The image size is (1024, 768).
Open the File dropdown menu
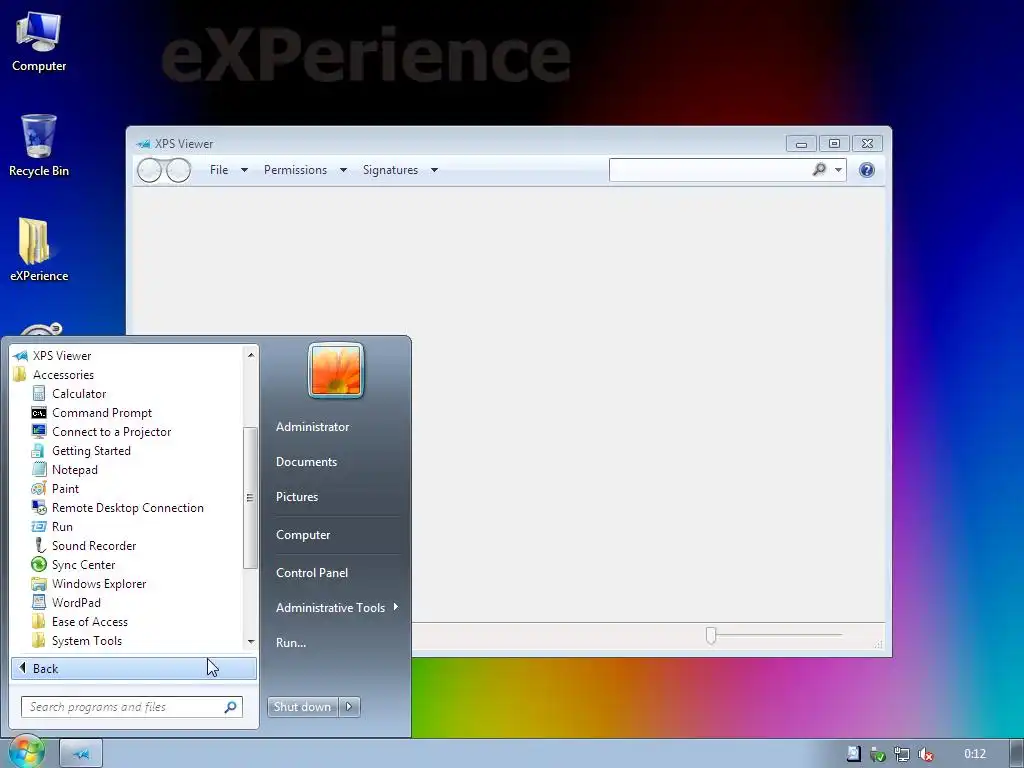pyautogui.click(x=229, y=170)
